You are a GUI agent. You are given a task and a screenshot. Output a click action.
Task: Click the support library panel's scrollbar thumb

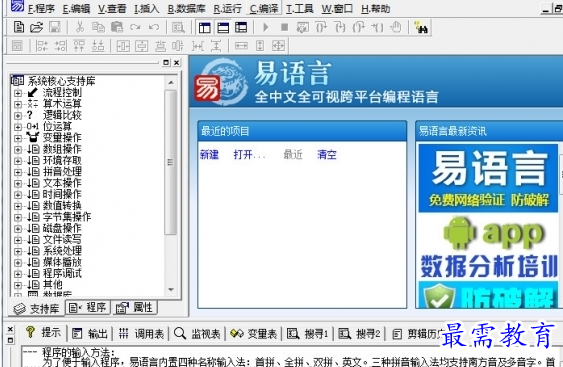pyautogui.click(x=171, y=162)
